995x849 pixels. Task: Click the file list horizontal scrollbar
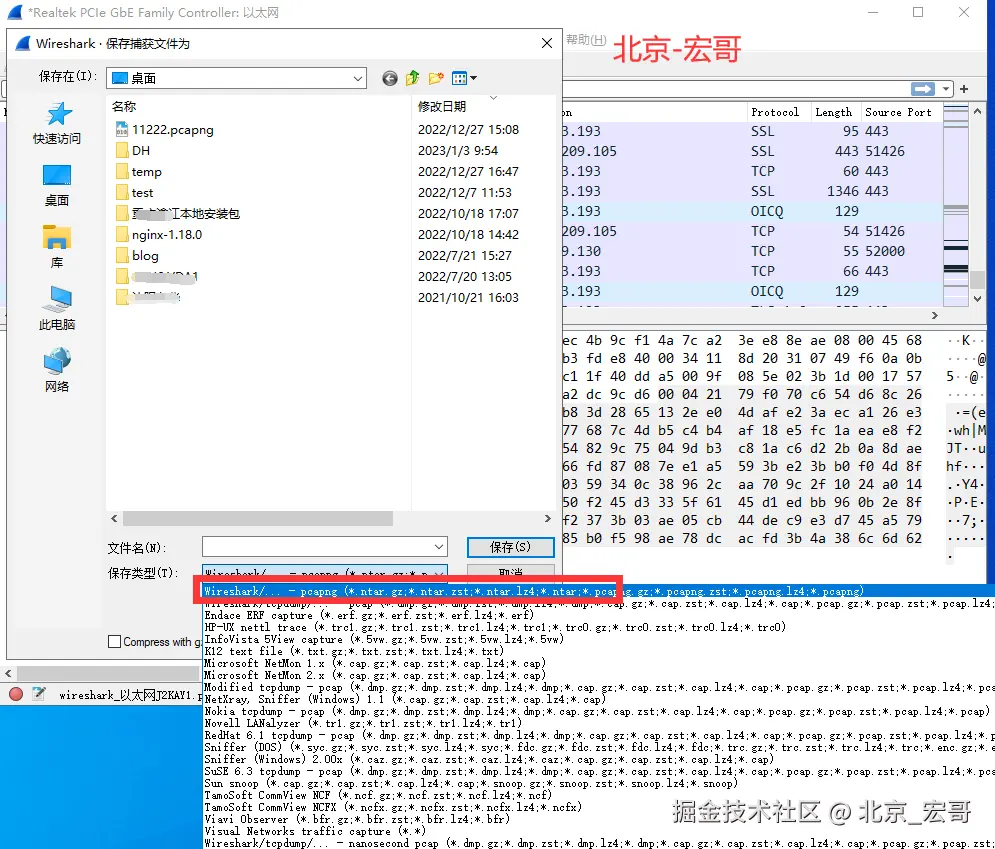258,518
